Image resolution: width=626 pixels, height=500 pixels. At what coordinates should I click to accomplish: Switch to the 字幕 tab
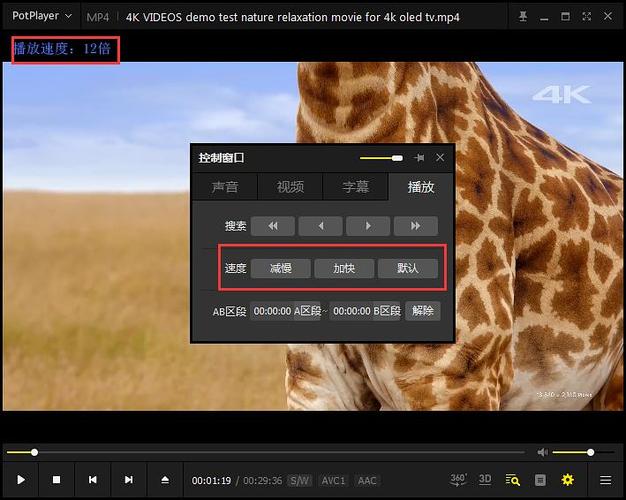[355, 187]
